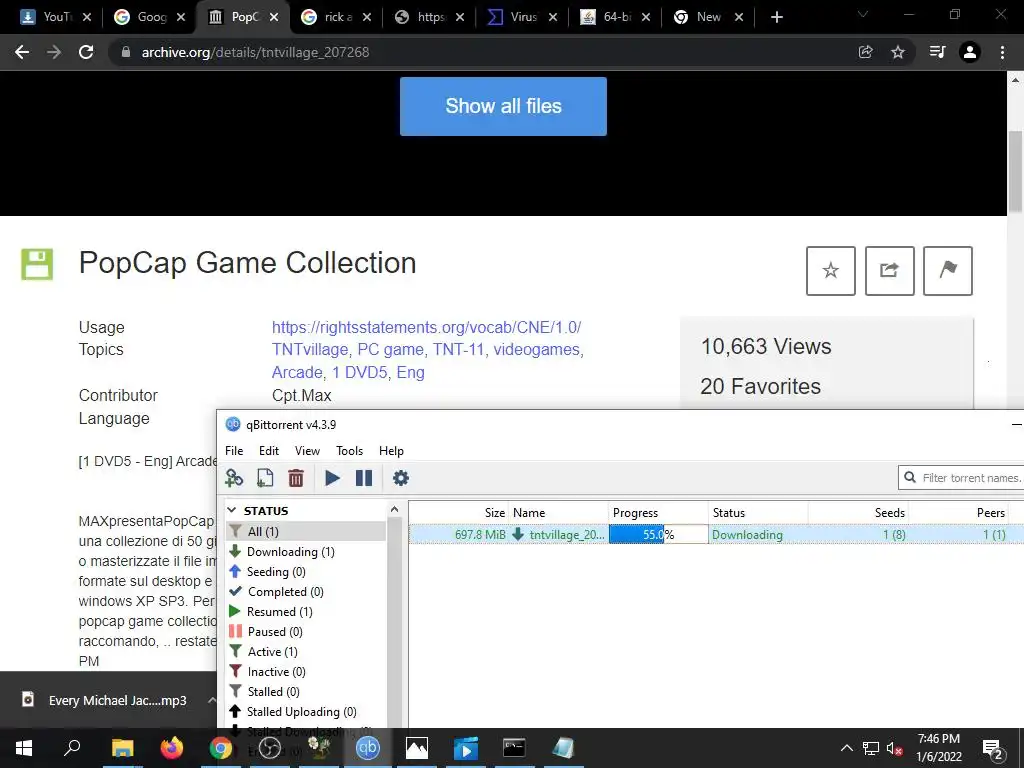Click the TNTvillage topic link

coord(310,349)
